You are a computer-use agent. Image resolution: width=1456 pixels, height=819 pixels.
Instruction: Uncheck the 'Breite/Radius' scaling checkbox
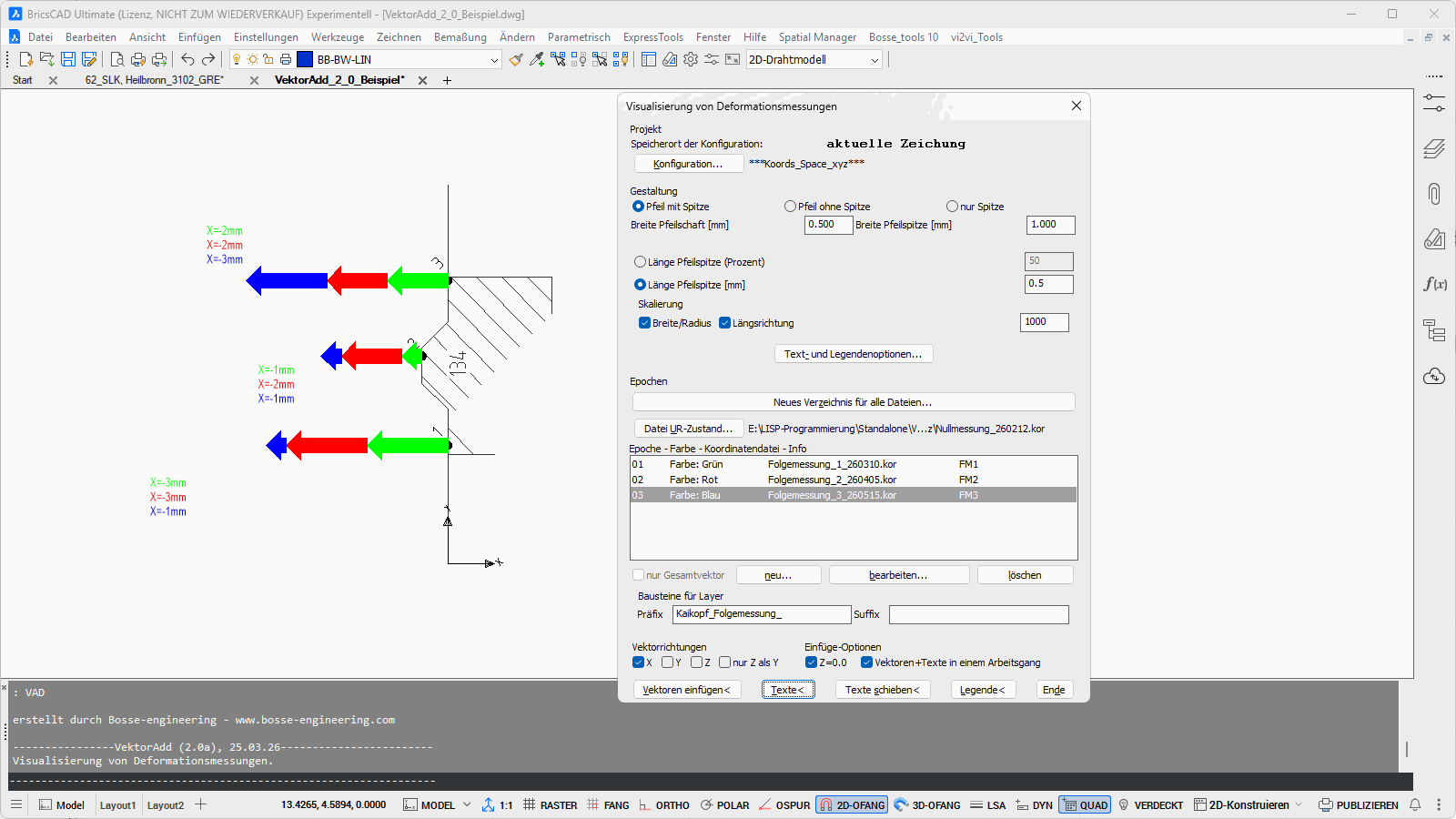644,323
